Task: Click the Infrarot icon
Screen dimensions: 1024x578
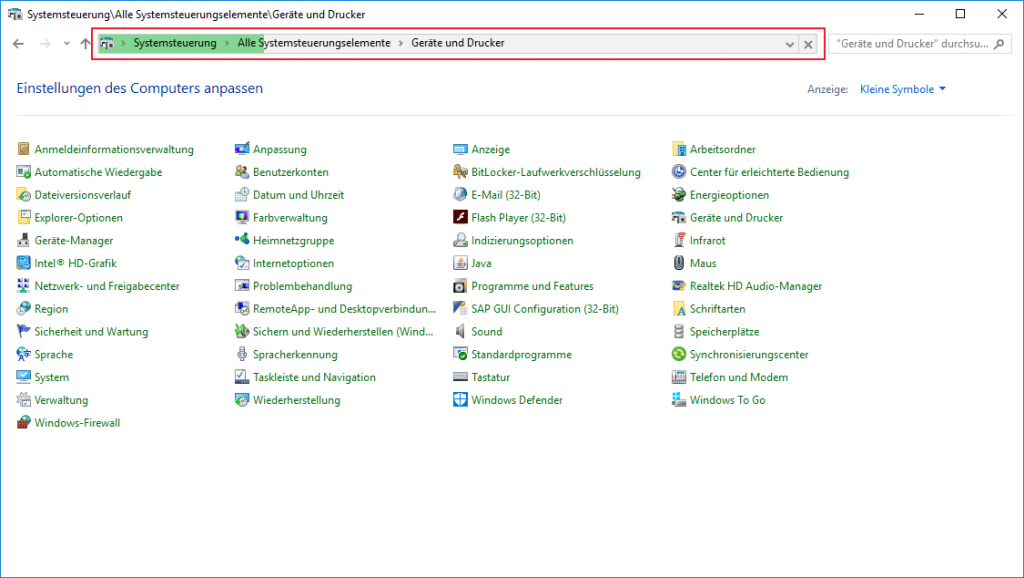Action: point(679,240)
